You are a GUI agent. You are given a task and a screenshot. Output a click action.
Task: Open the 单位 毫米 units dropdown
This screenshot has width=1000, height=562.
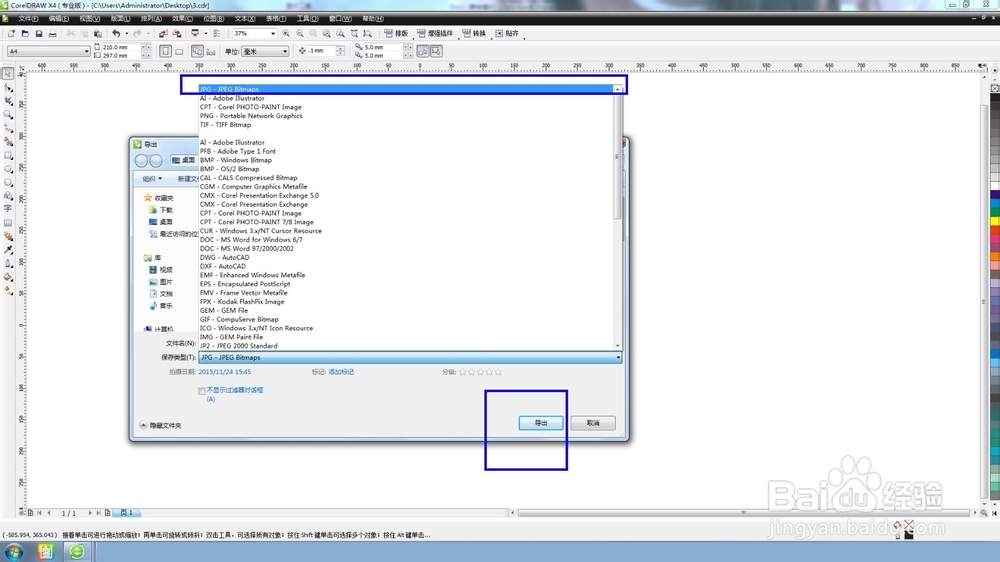coord(284,51)
